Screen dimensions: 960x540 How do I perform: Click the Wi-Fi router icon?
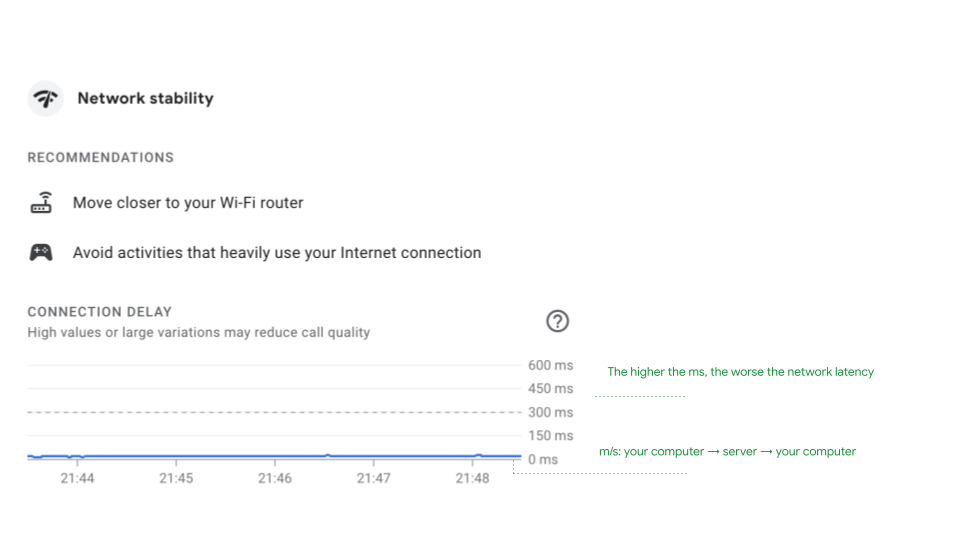[x=40, y=203]
